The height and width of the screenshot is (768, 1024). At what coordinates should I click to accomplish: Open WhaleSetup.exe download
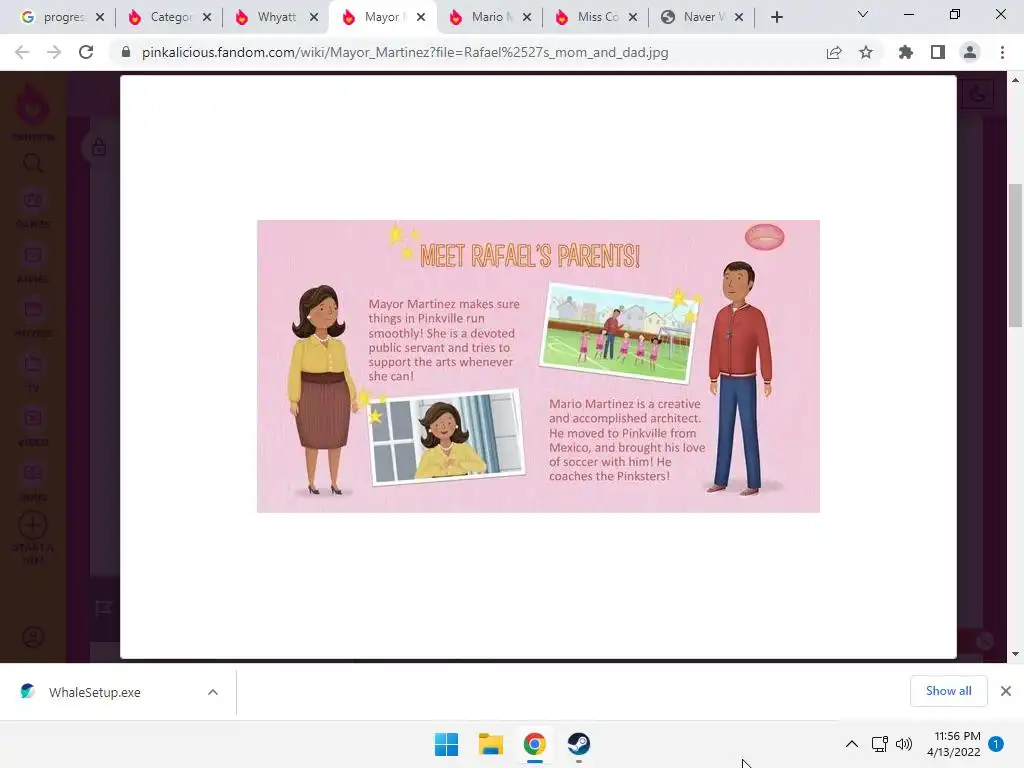(x=95, y=692)
